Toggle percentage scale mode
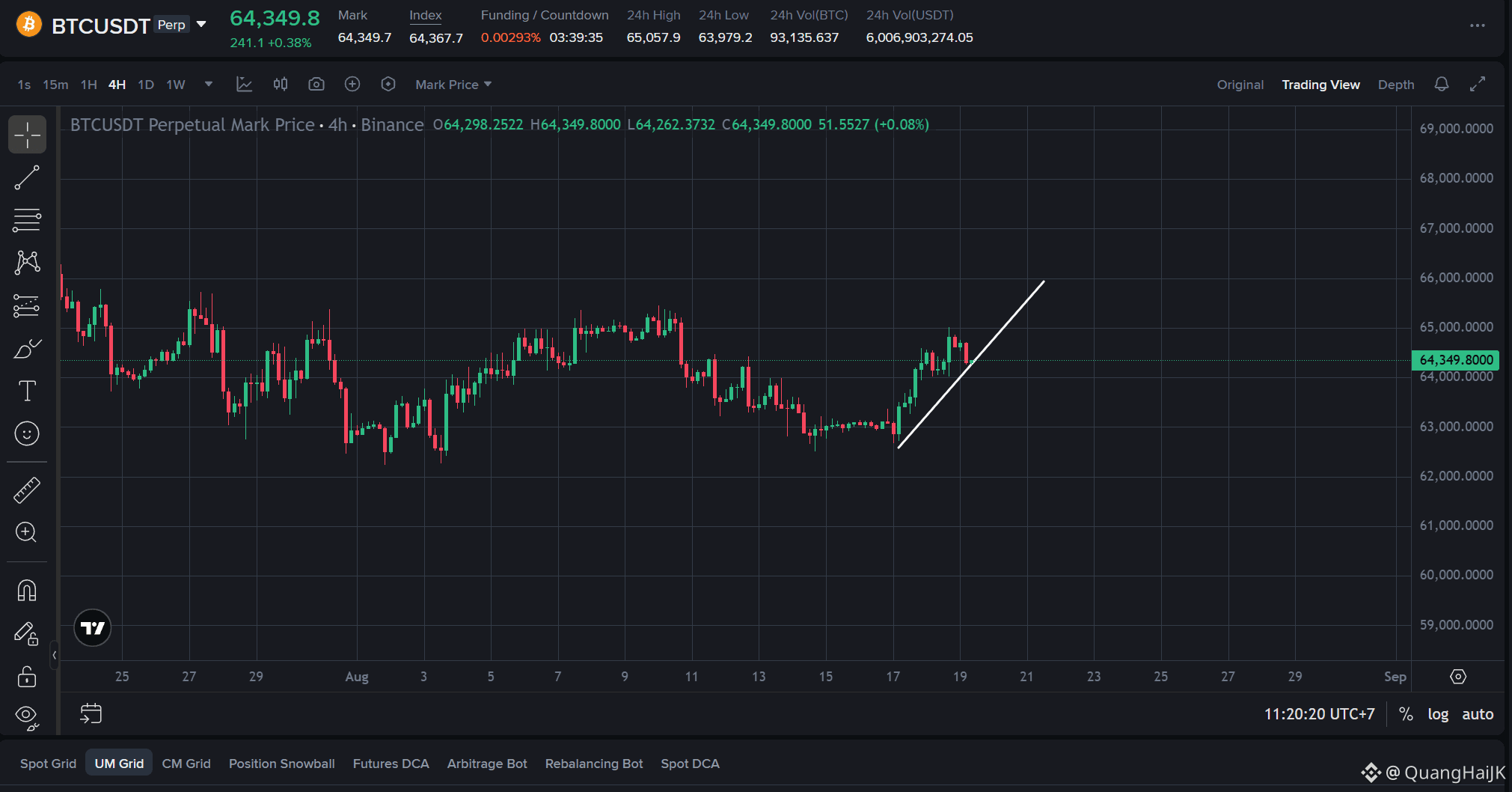Viewport: 1512px width, 792px height. pos(1406,714)
